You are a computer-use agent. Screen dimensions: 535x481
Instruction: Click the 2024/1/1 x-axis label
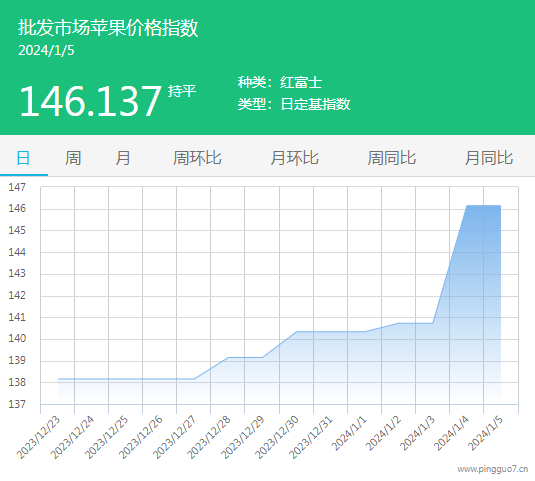pyautogui.click(x=349, y=433)
